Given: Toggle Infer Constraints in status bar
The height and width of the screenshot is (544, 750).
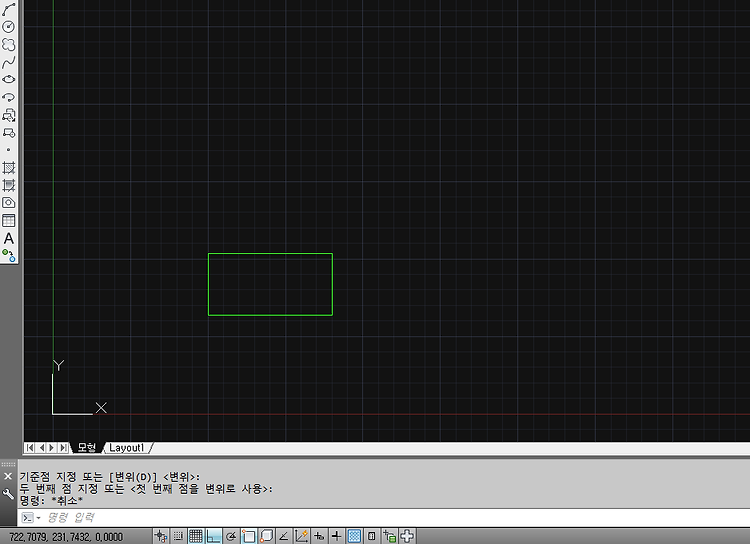Looking at the screenshot, I should pyautogui.click(x=161, y=536).
